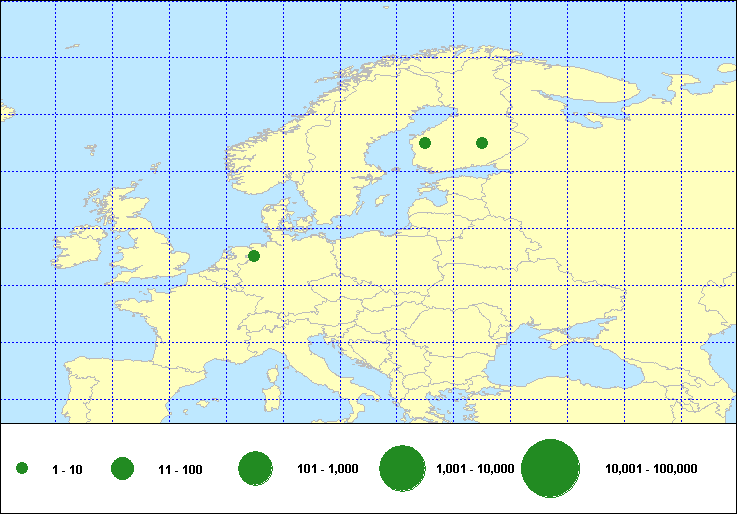Click the 11 - 100 legend circle
This screenshot has width=737, height=514.
pyautogui.click(x=123, y=469)
